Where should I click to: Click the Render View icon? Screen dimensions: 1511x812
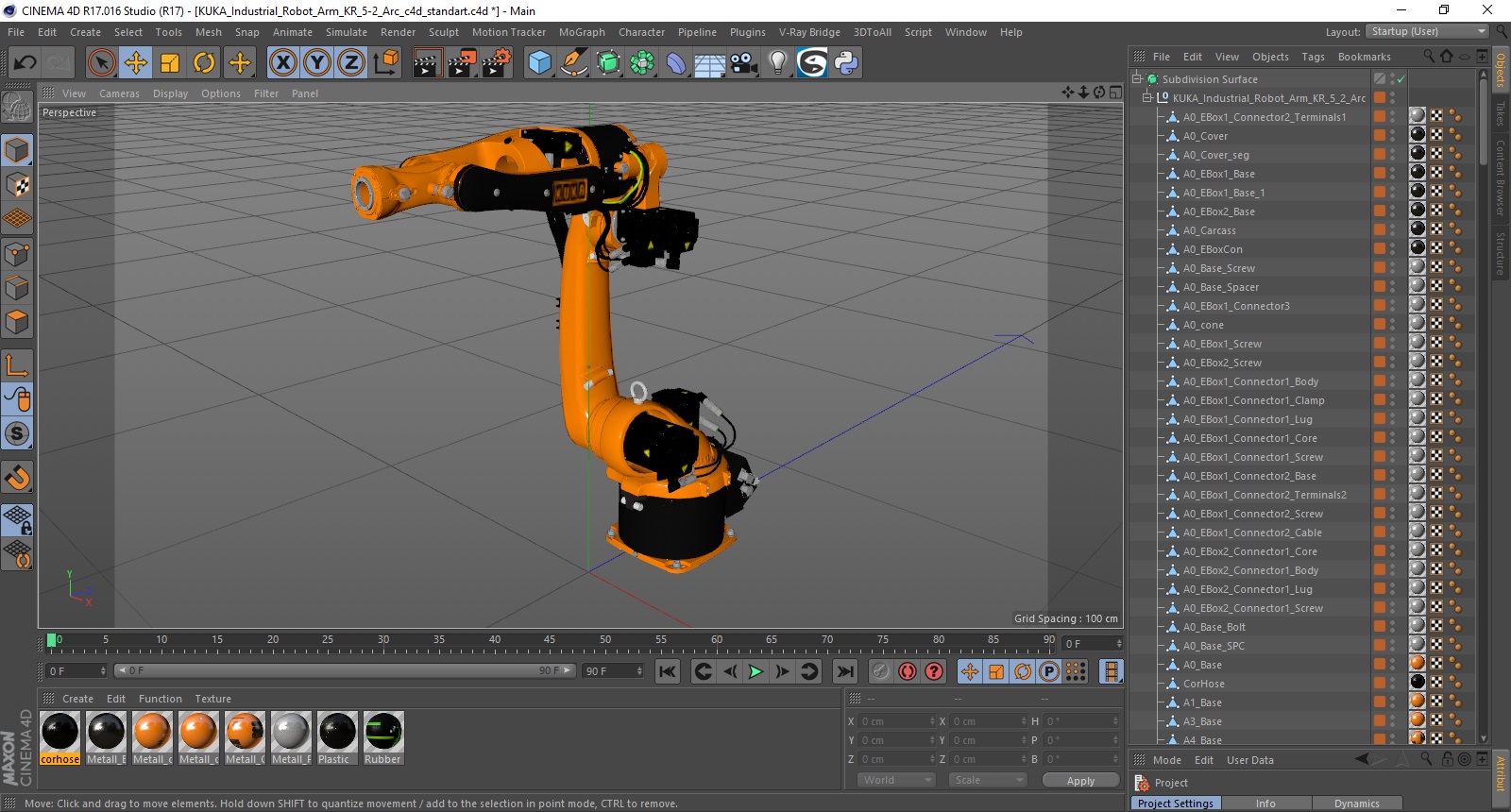[427, 63]
